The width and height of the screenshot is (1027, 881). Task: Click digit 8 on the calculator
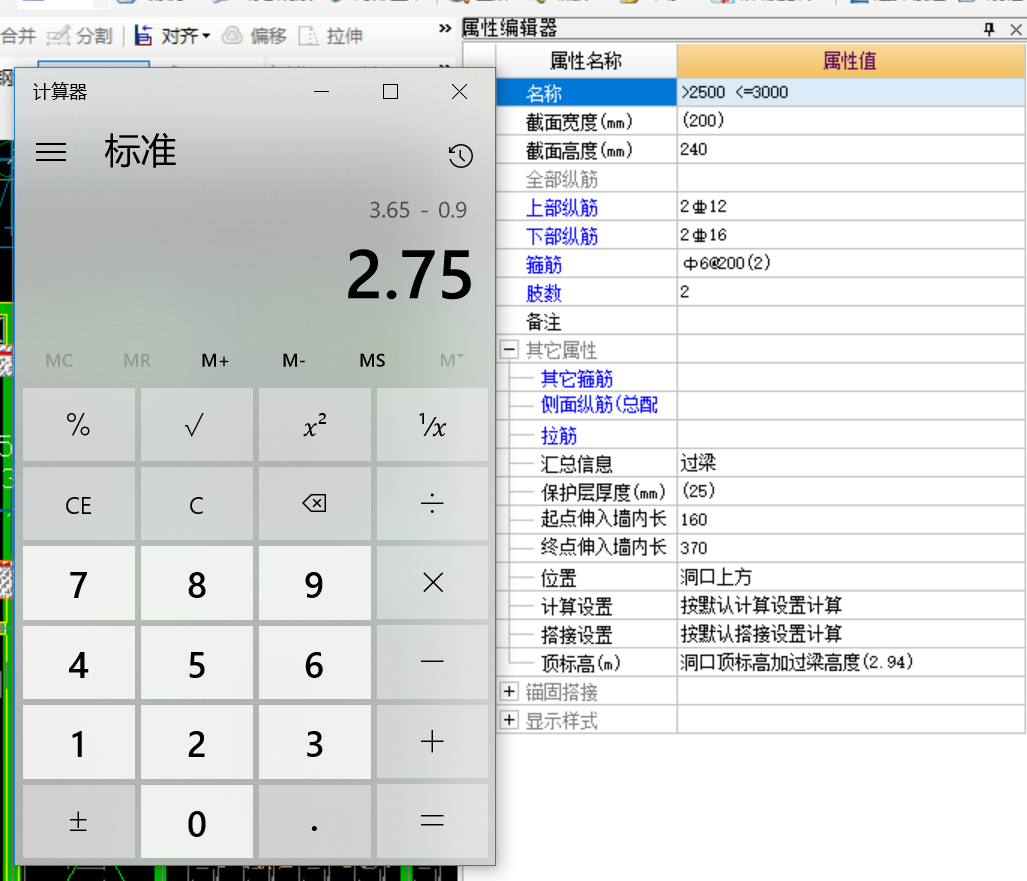tap(196, 583)
